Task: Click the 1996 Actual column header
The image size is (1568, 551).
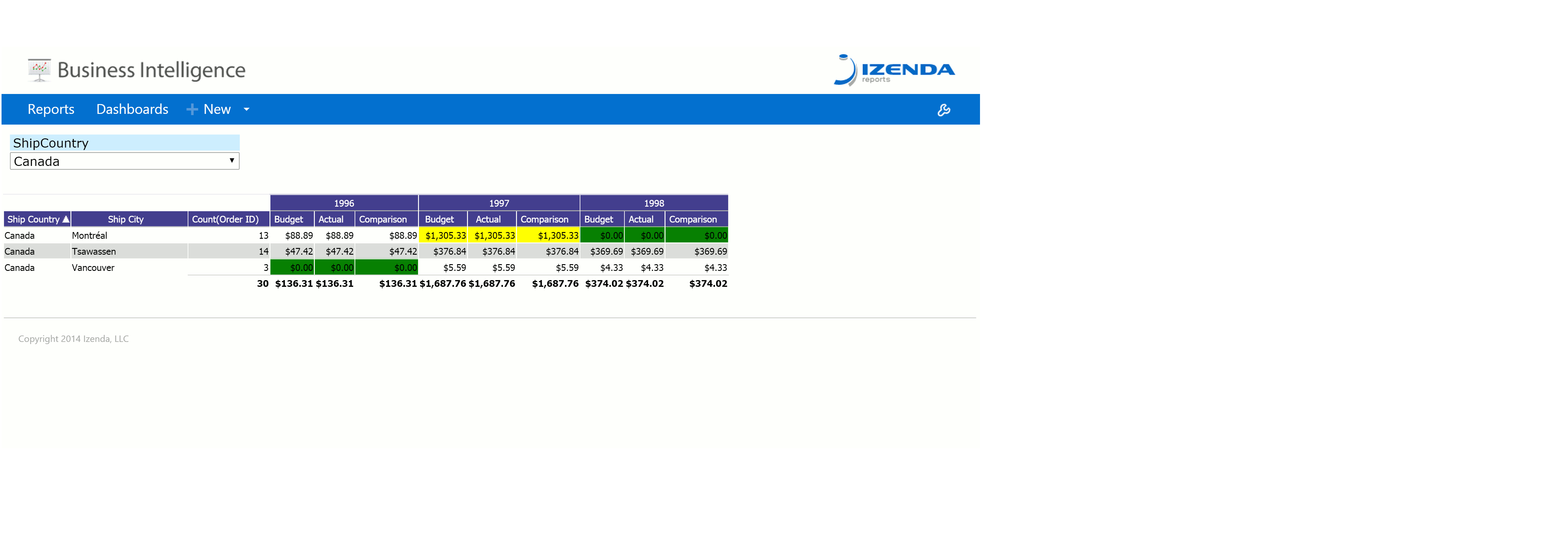Action: coord(331,219)
